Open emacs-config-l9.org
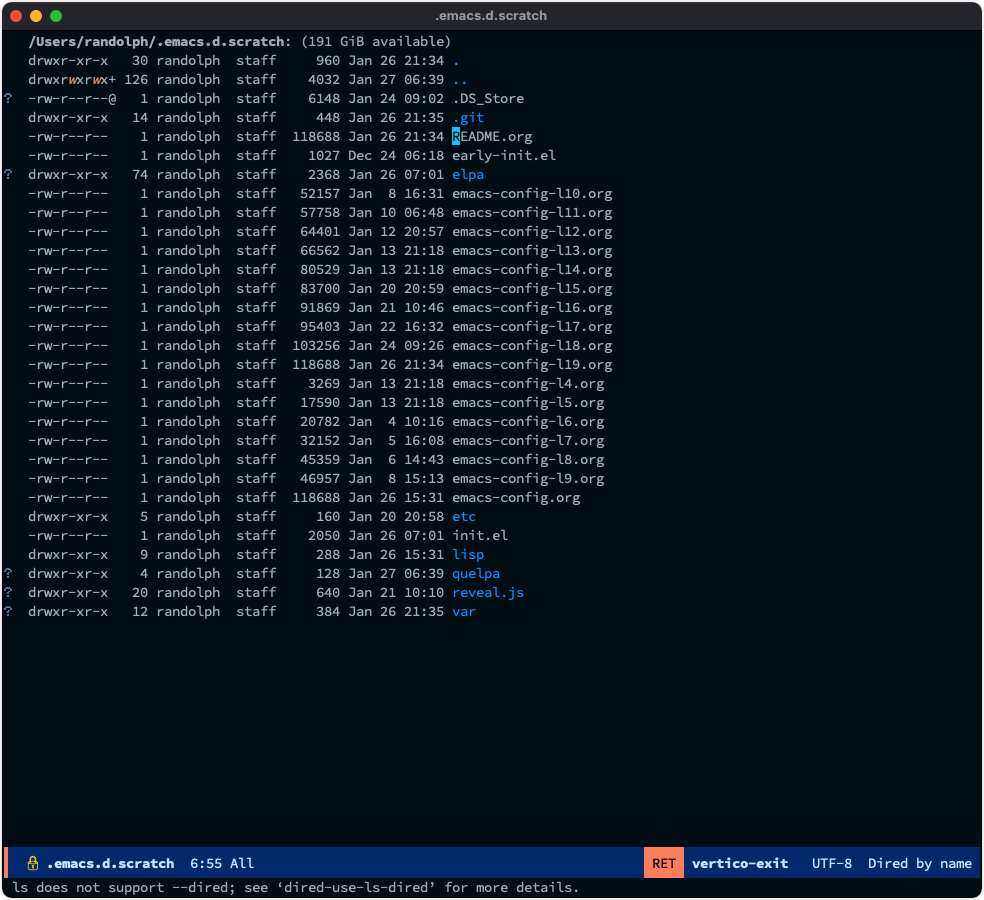This screenshot has height=900, width=984. [x=528, y=478]
